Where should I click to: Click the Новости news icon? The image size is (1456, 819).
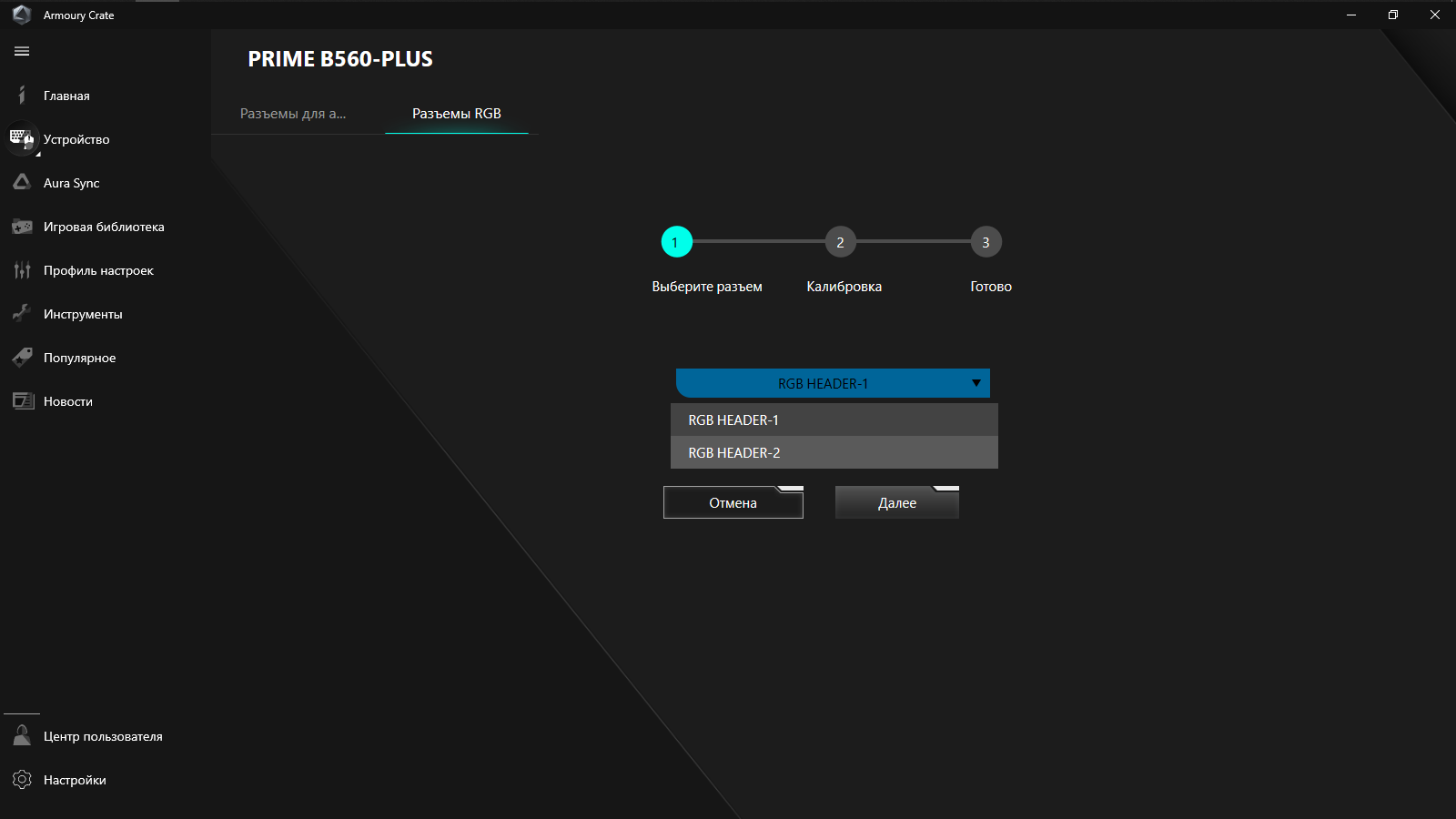[22, 401]
